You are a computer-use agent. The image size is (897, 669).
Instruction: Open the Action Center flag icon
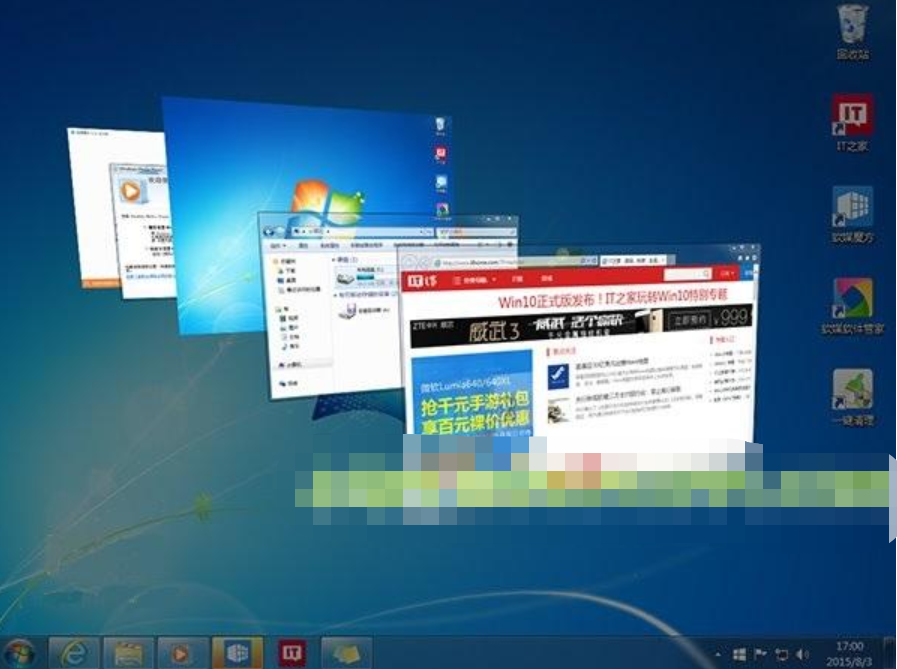pyautogui.click(x=760, y=654)
